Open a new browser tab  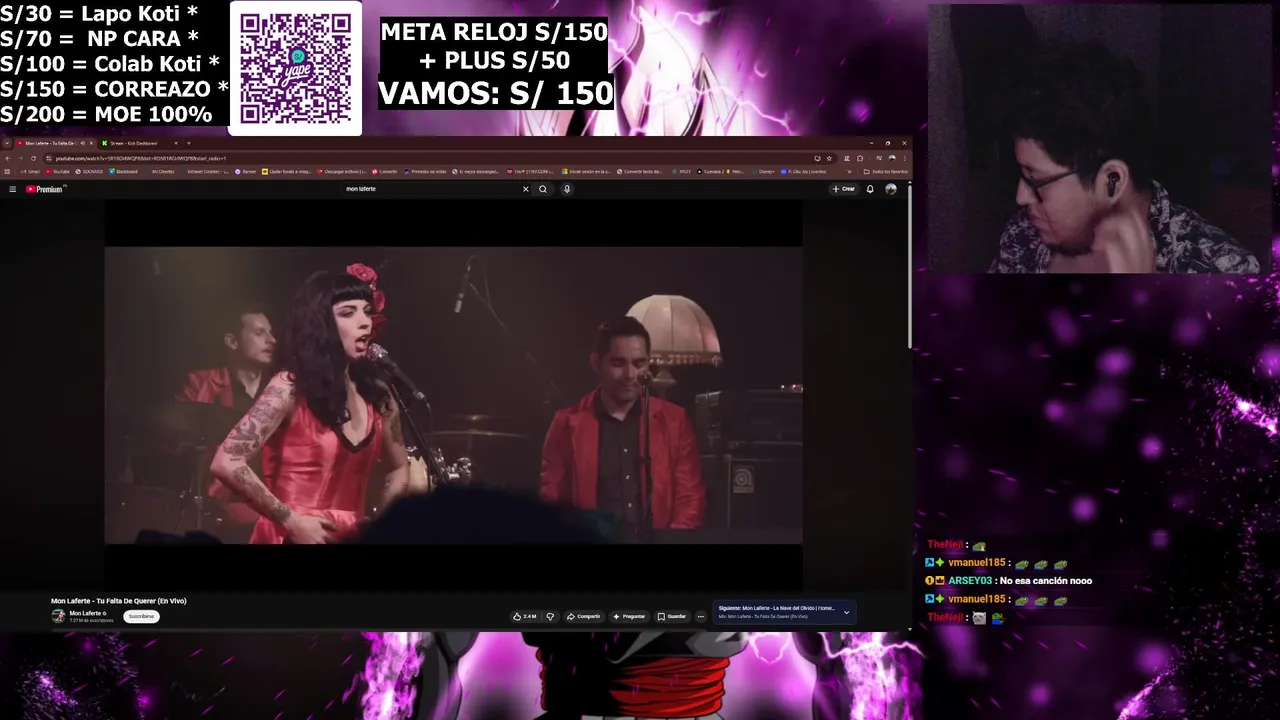click(x=188, y=143)
